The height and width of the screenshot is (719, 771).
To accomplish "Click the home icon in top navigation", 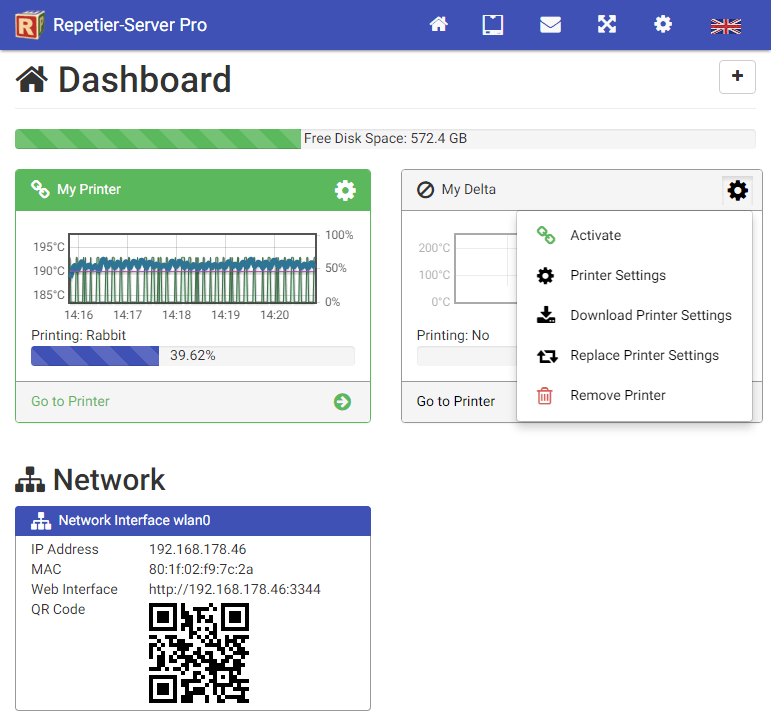I will coord(438,25).
